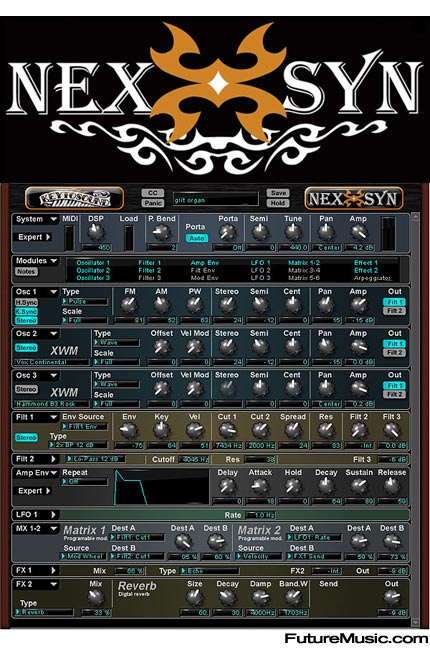
Task: Adjust the FX 2 Mix knob
Action: (x=96, y=597)
